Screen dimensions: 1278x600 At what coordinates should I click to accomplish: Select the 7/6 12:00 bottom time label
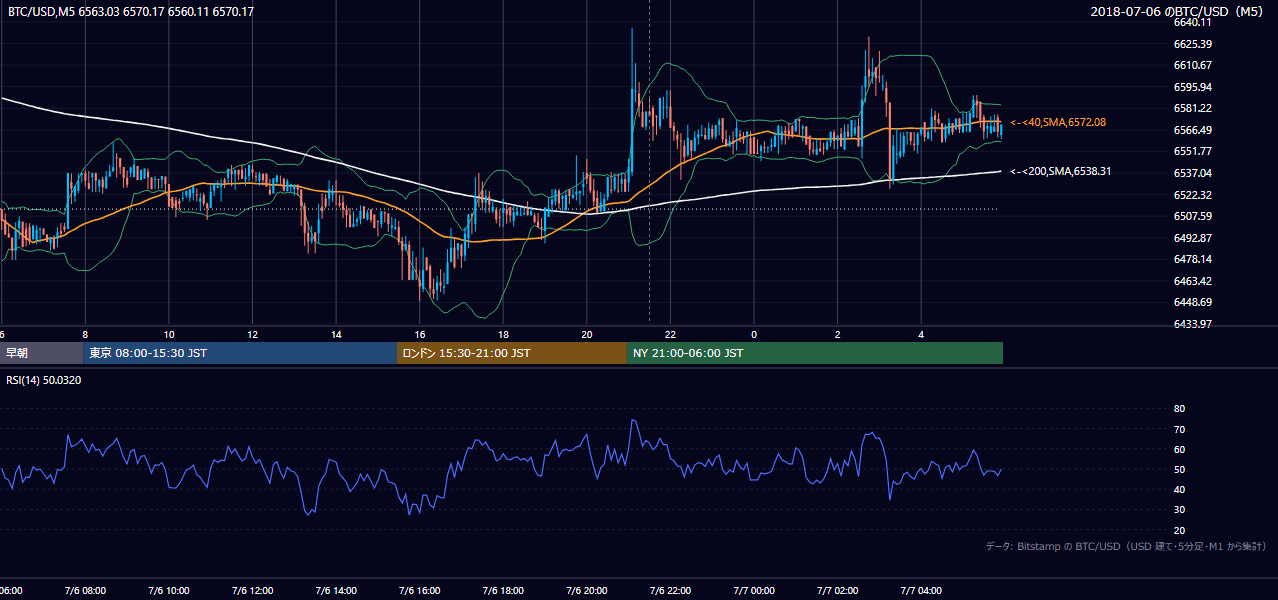pyautogui.click(x=253, y=591)
